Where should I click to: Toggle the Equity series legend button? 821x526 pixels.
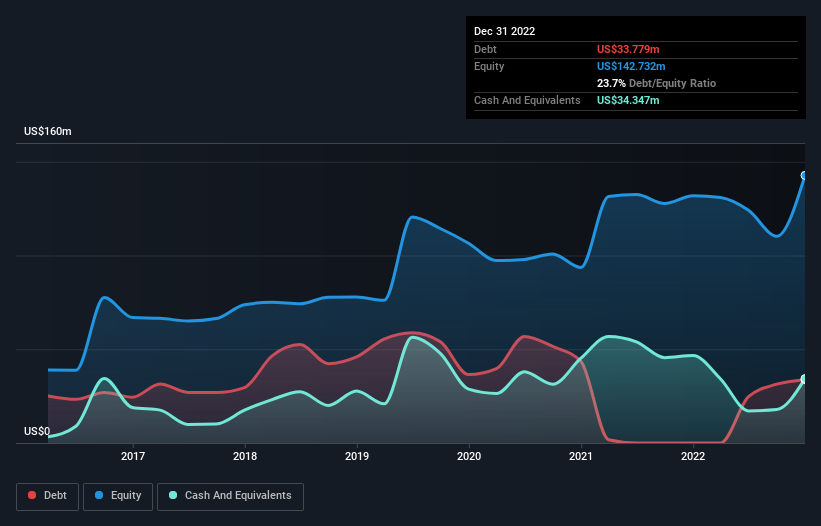(118, 496)
